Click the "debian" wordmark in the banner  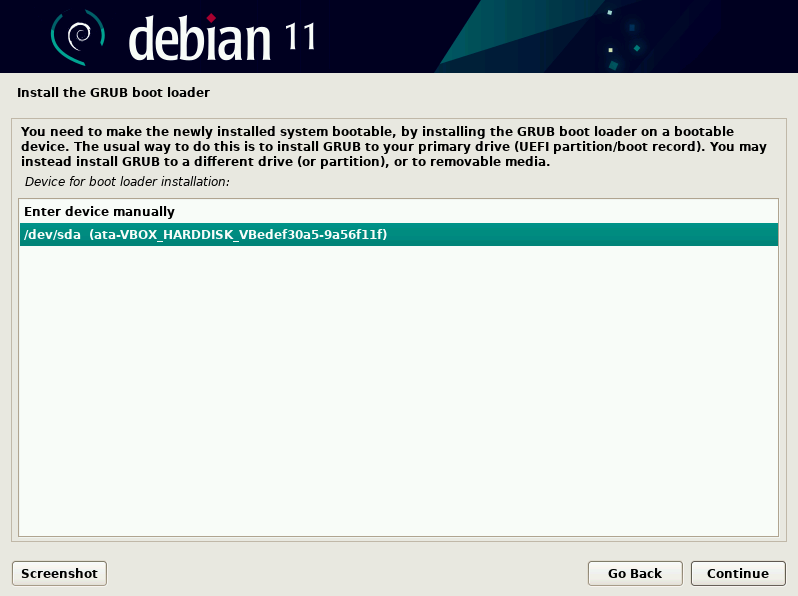point(200,38)
